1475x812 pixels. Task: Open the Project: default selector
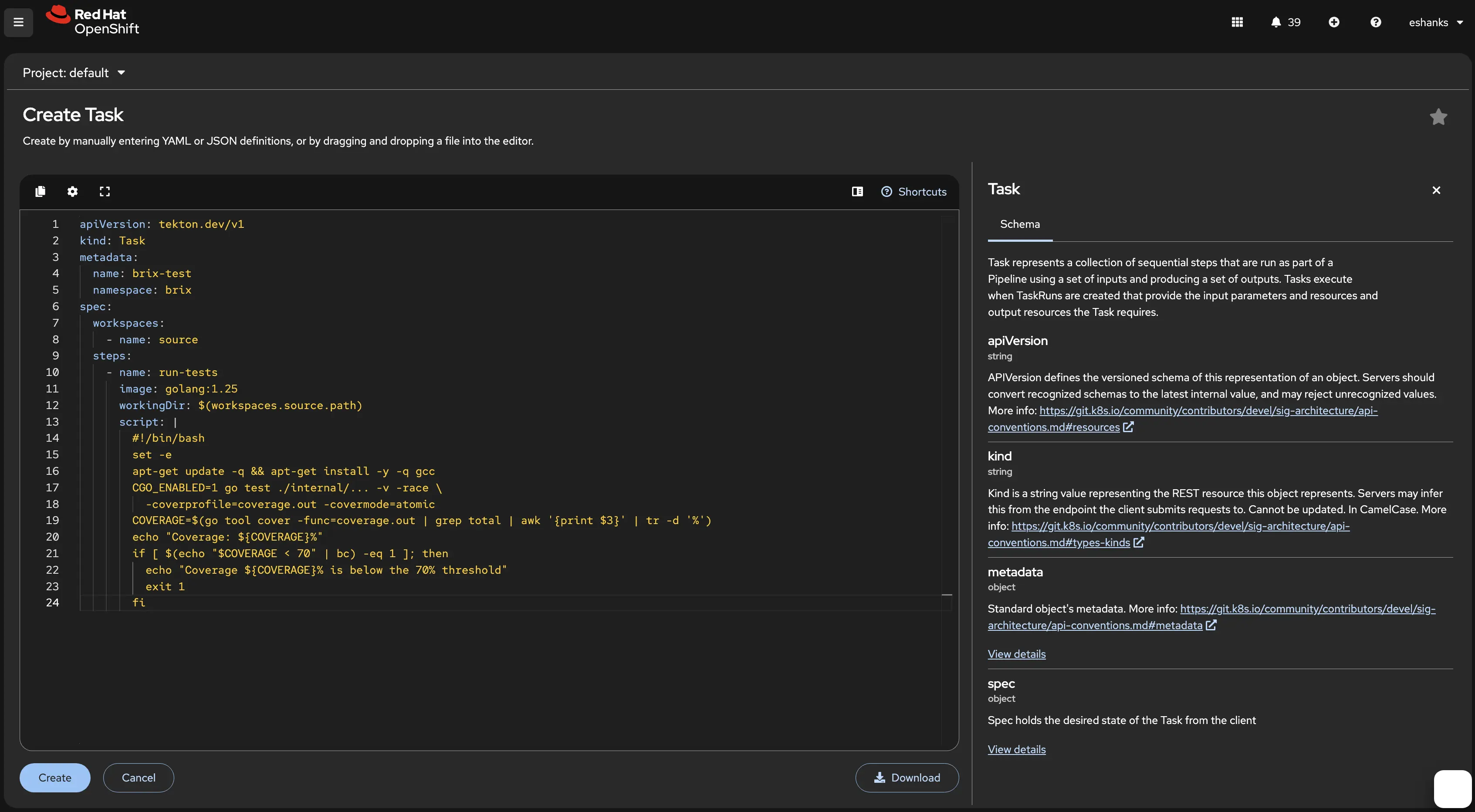click(x=74, y=73)
